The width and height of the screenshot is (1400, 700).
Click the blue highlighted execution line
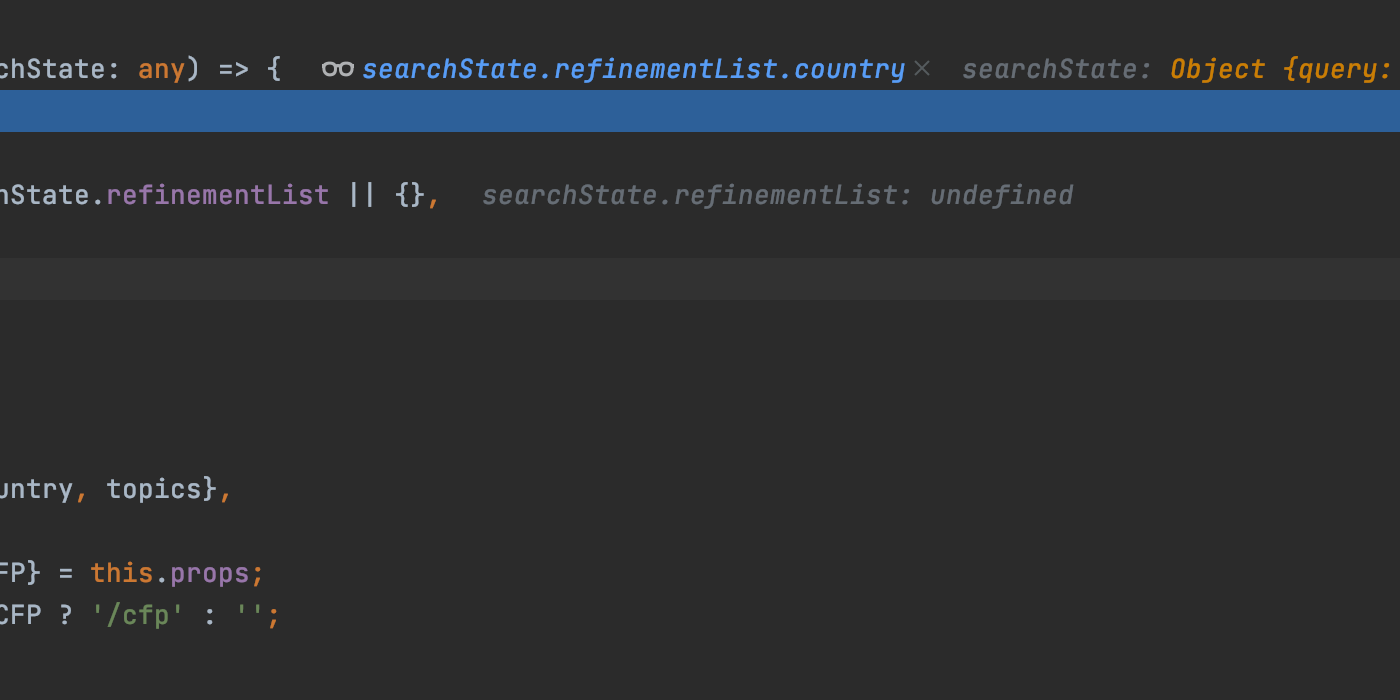tap(700, 111)
